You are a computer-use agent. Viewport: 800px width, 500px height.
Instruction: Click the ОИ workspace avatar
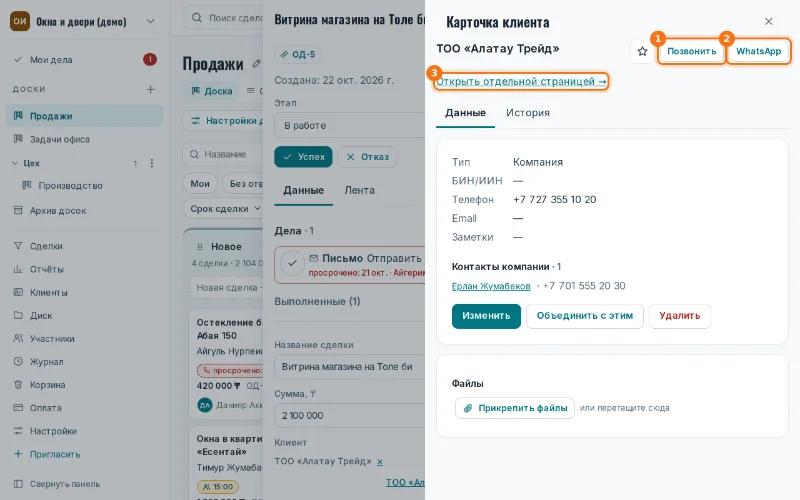(x=20, y=21)
